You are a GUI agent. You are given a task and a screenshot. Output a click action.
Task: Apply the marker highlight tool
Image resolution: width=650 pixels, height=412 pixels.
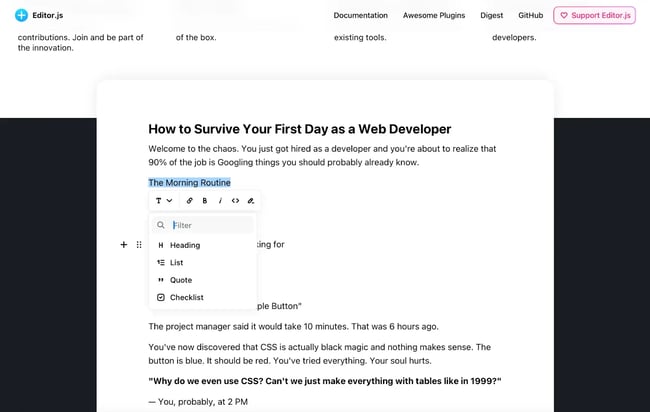(251, 201)
